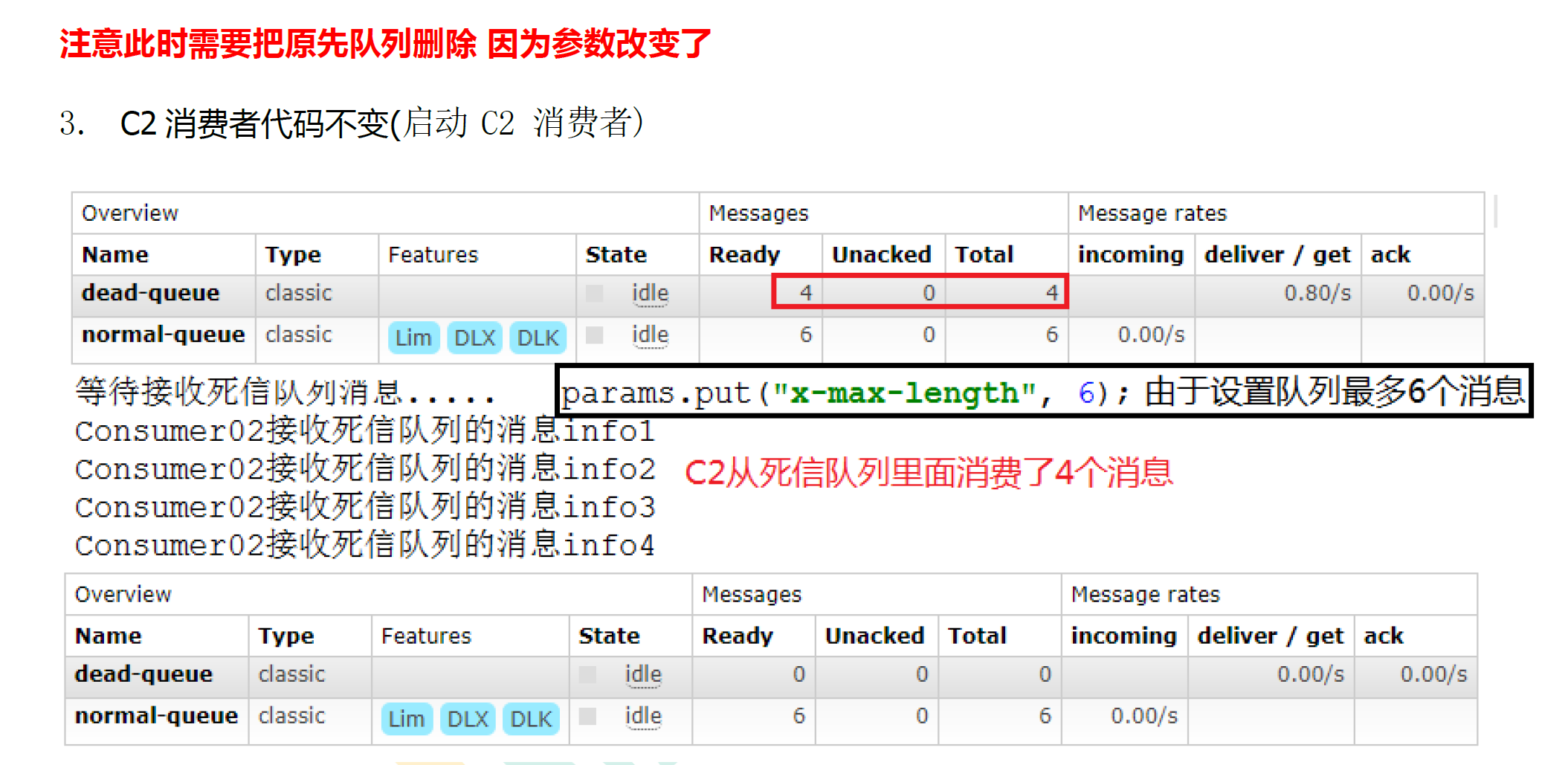The height and width of the screenshot is (765, 1568).
Task: Sort lower table by Unacked column
Action: click(875, 636)
